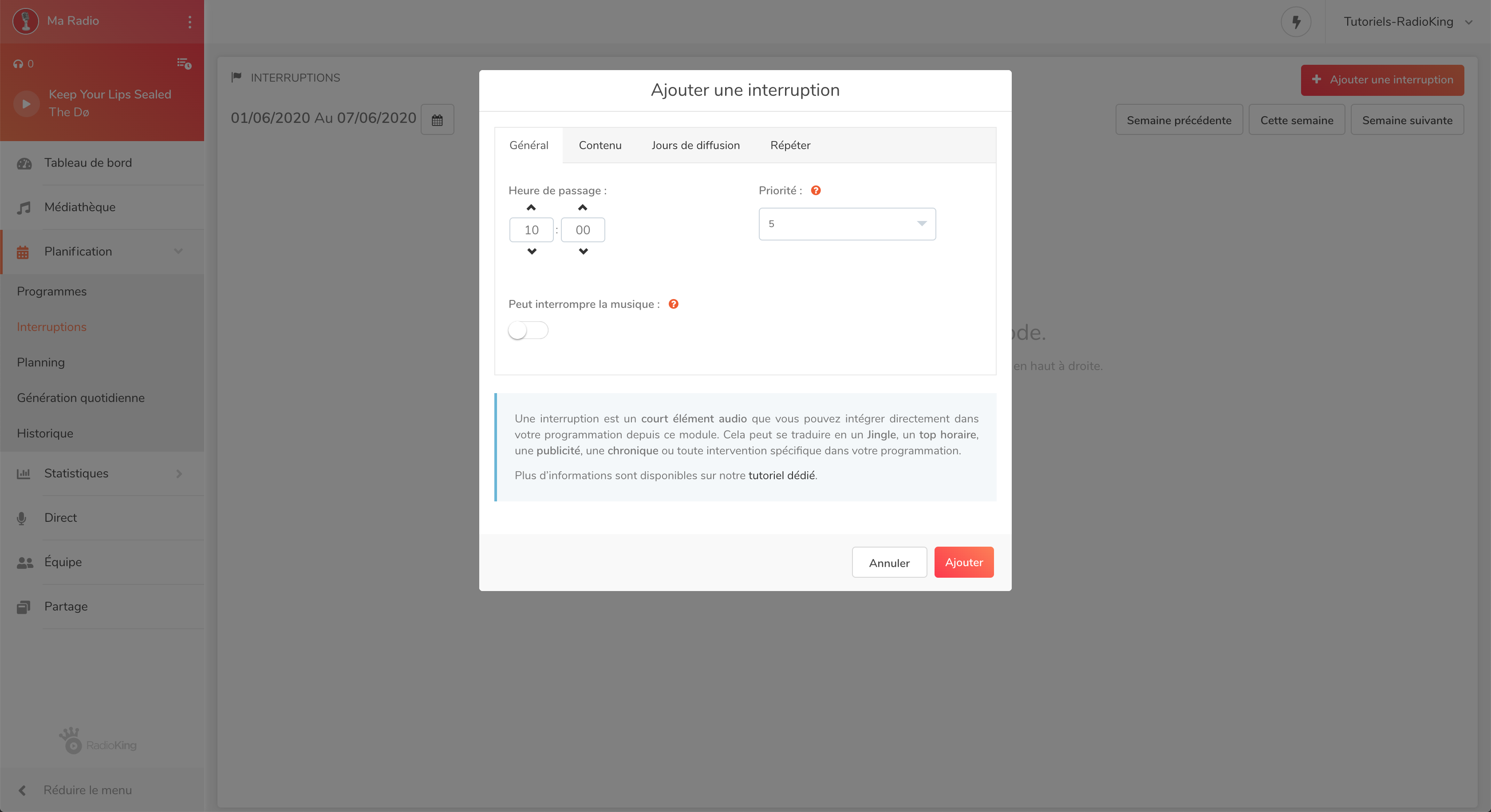Open the Priorité dropdown showing 5

click(x=847, y=224)
